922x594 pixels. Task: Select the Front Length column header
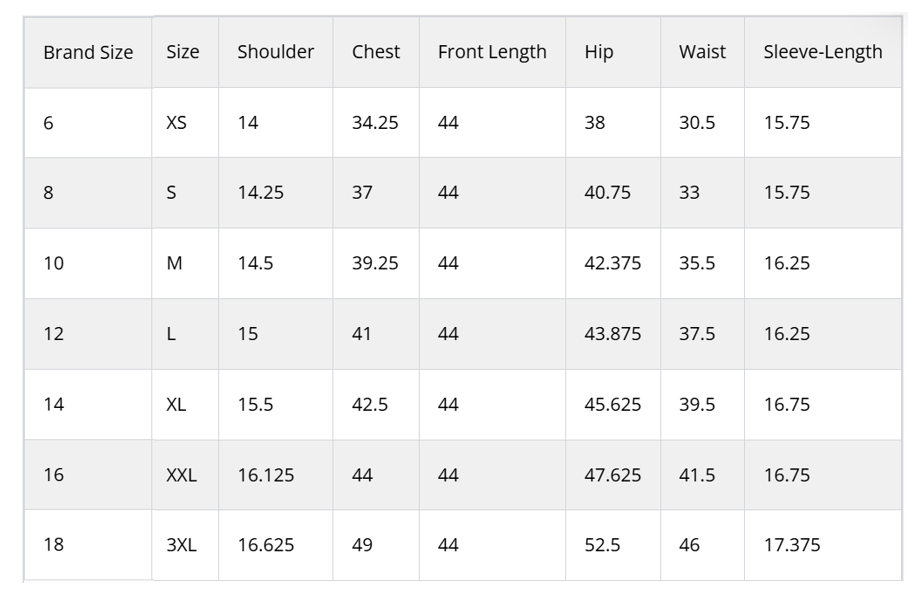(x=492, y=52)
